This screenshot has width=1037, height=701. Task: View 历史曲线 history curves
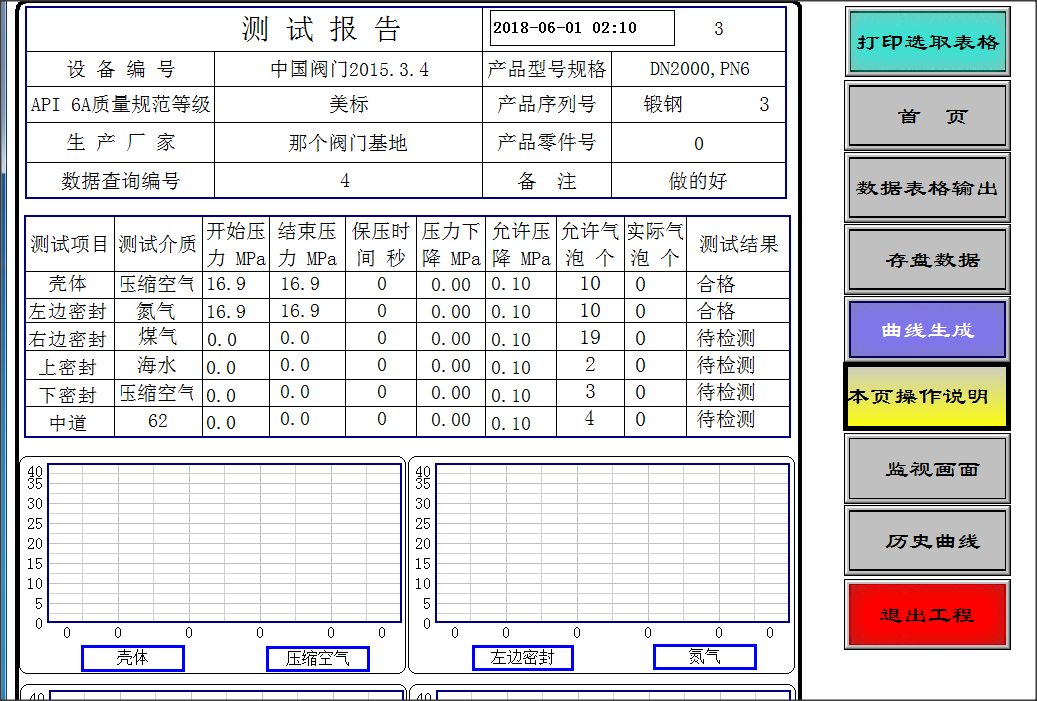coord(926,541)
